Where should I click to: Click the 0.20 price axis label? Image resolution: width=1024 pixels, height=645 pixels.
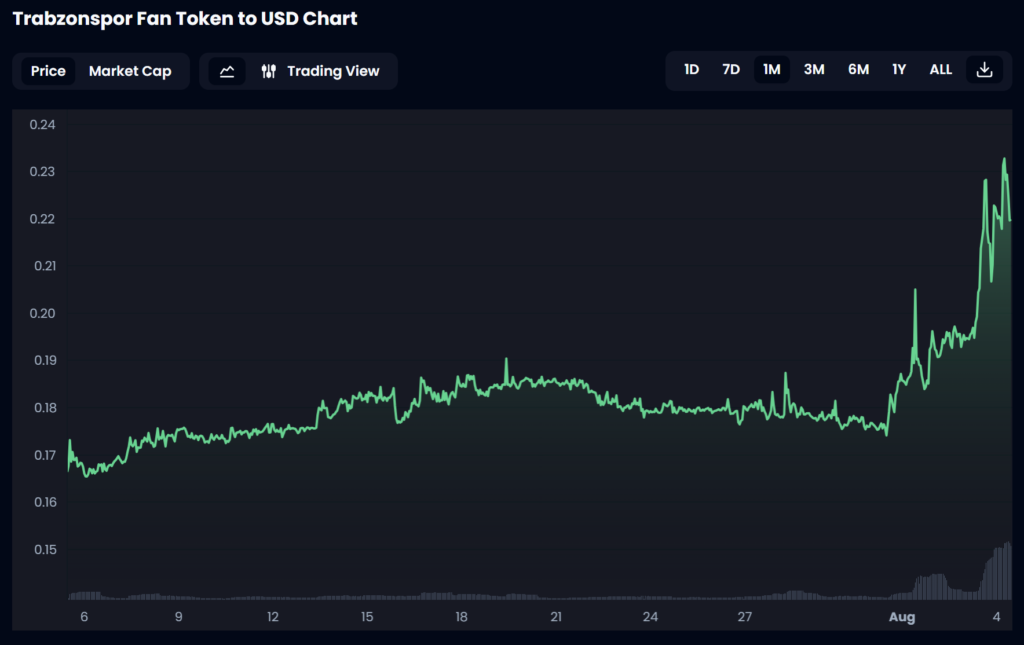pos(42,313)
